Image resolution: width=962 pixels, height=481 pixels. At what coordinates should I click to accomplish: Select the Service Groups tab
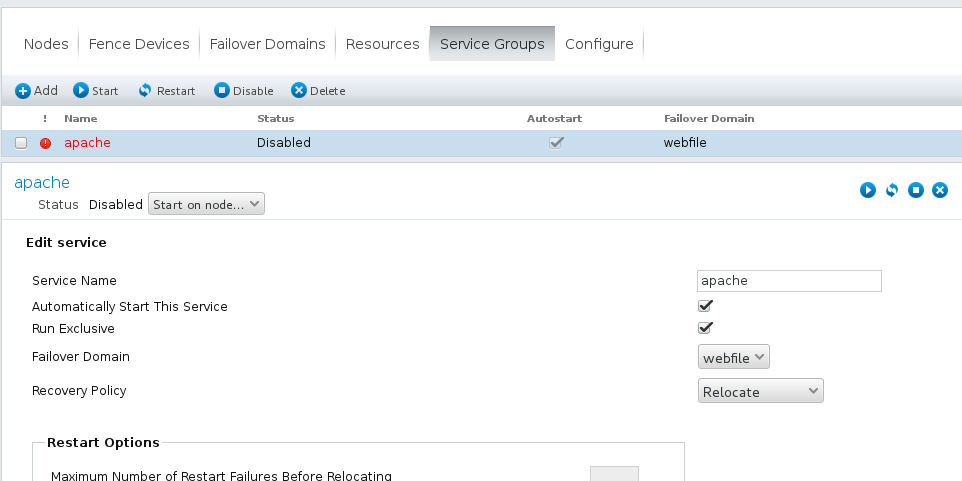click(492, 44)
